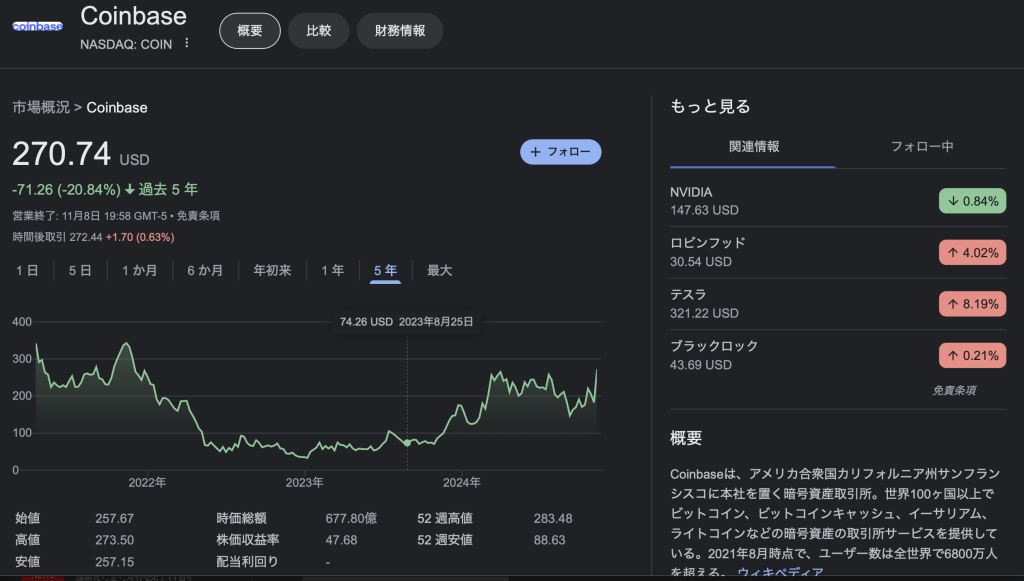Click the NVIDIA down 0.84% change badge

point(970,201)
